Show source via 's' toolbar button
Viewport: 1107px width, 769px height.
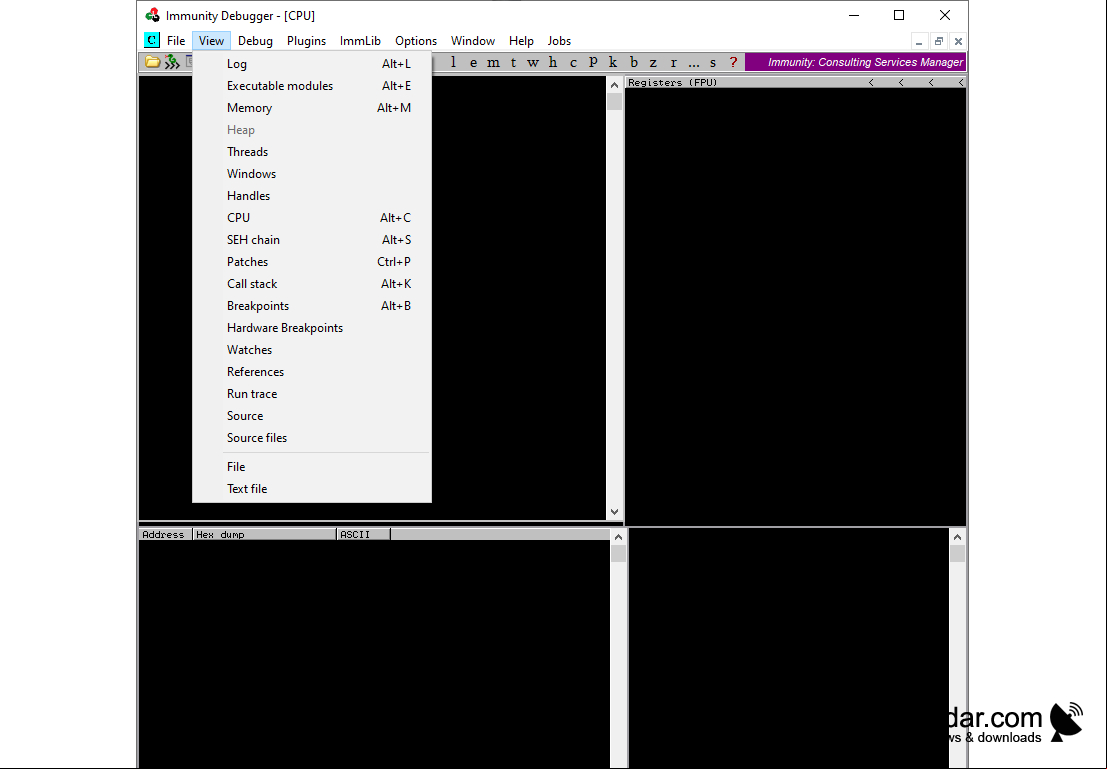[713, 62]
